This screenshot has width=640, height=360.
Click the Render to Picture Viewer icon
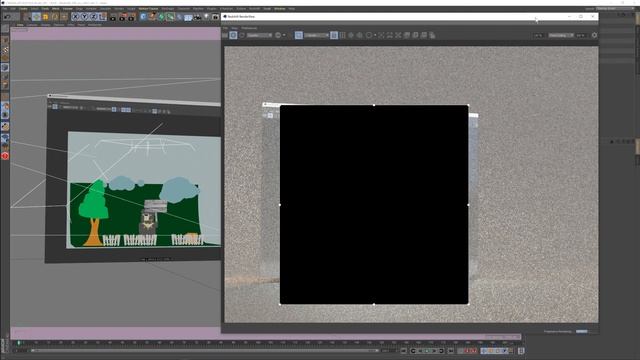pyautogui.click(x=122, y=17)
